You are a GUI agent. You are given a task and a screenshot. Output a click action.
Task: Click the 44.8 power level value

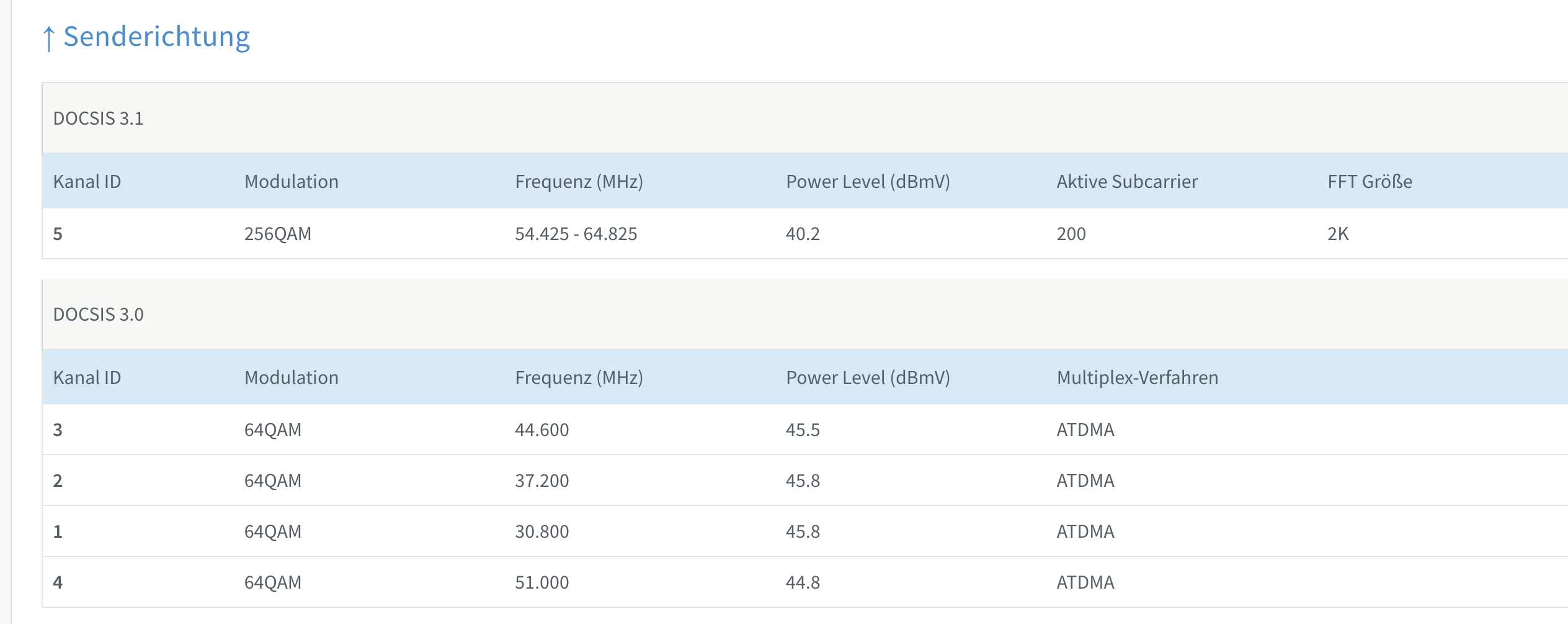[803, 582]
